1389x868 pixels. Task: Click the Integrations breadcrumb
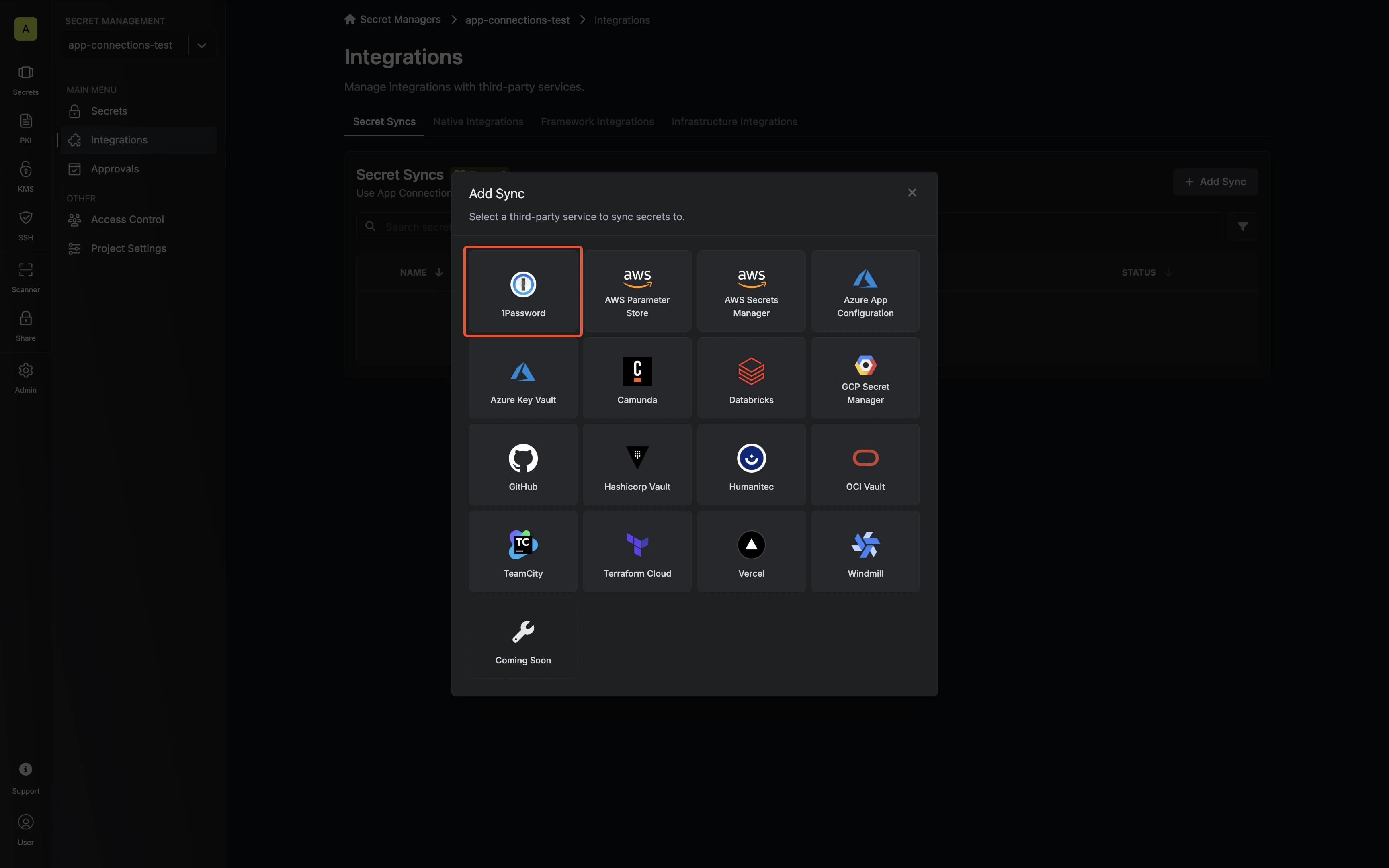coord(622,20)
